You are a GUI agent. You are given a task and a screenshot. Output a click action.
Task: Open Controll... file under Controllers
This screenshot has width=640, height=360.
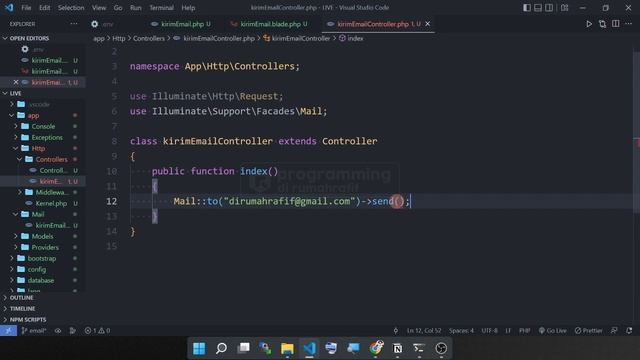click(52, 171)
